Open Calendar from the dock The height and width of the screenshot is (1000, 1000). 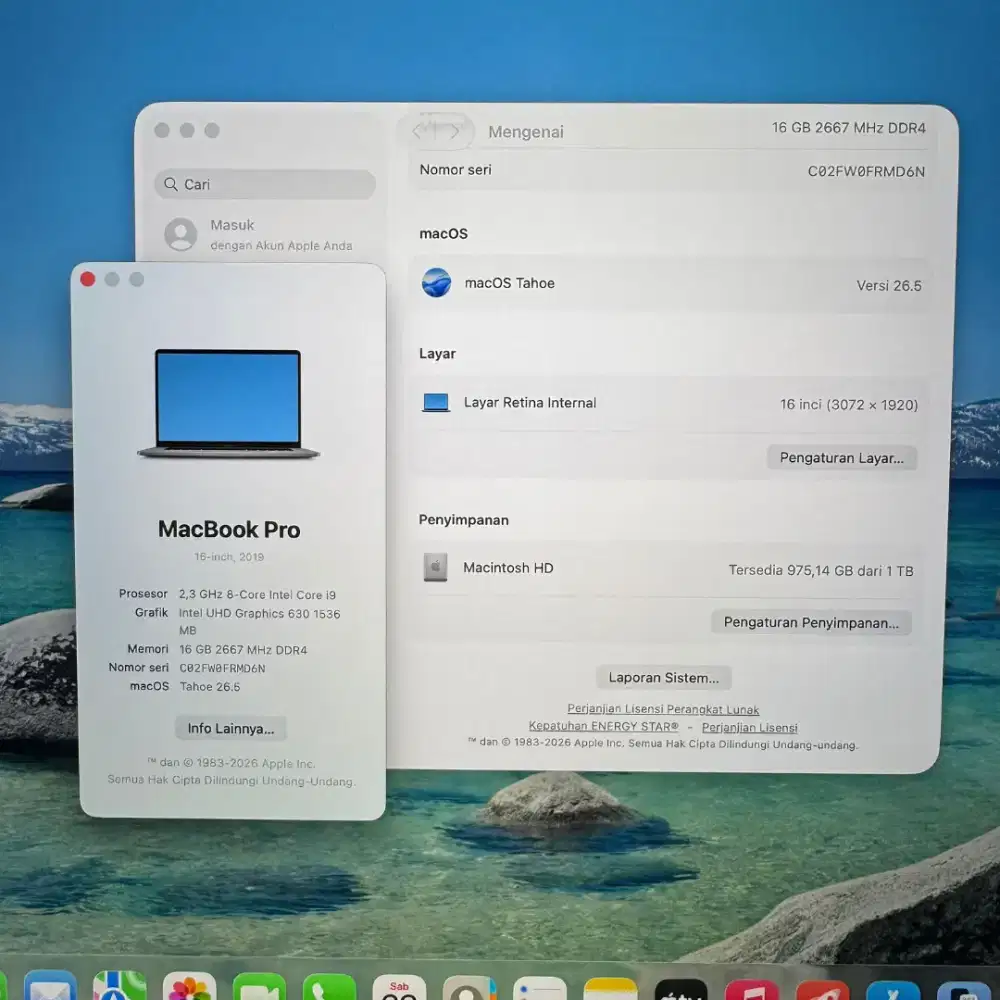399,987
